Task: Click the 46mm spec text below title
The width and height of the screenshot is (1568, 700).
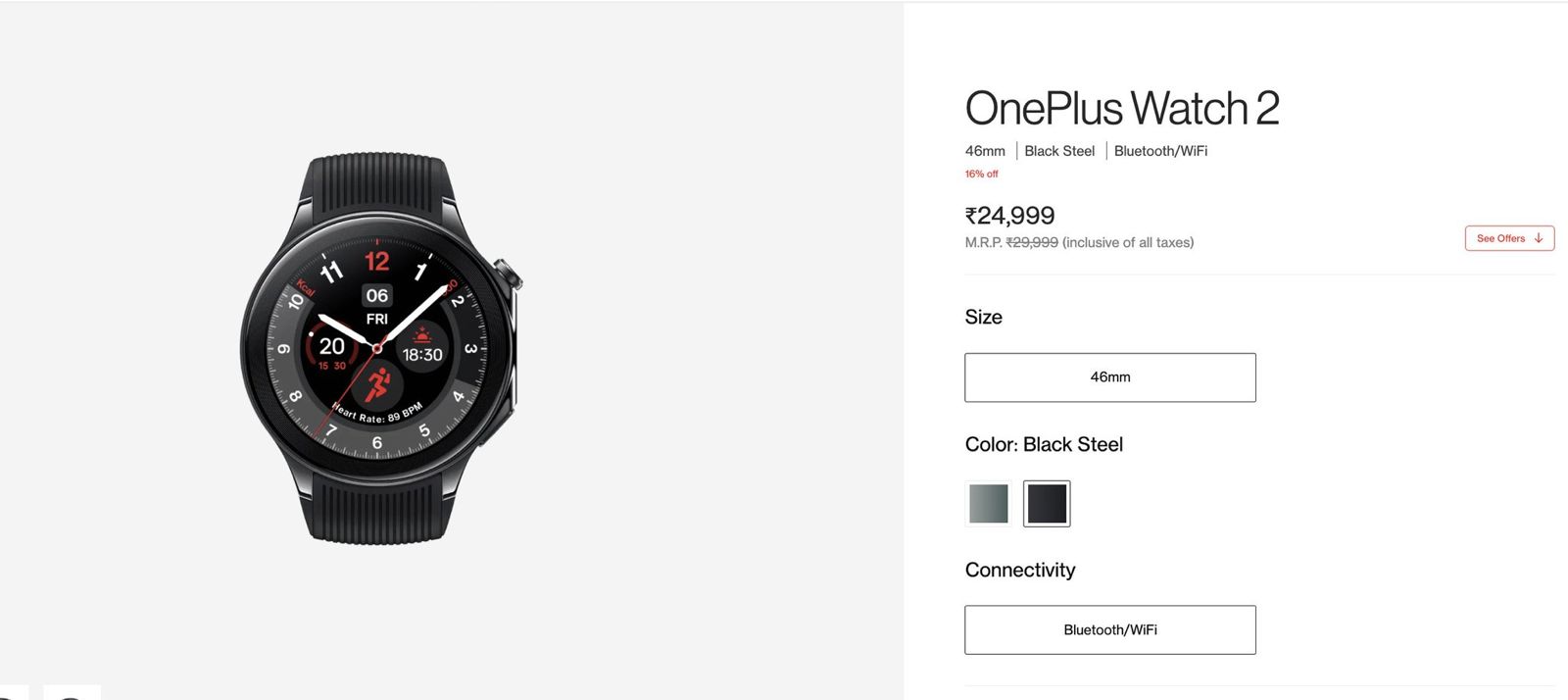Action: (985, 151)
